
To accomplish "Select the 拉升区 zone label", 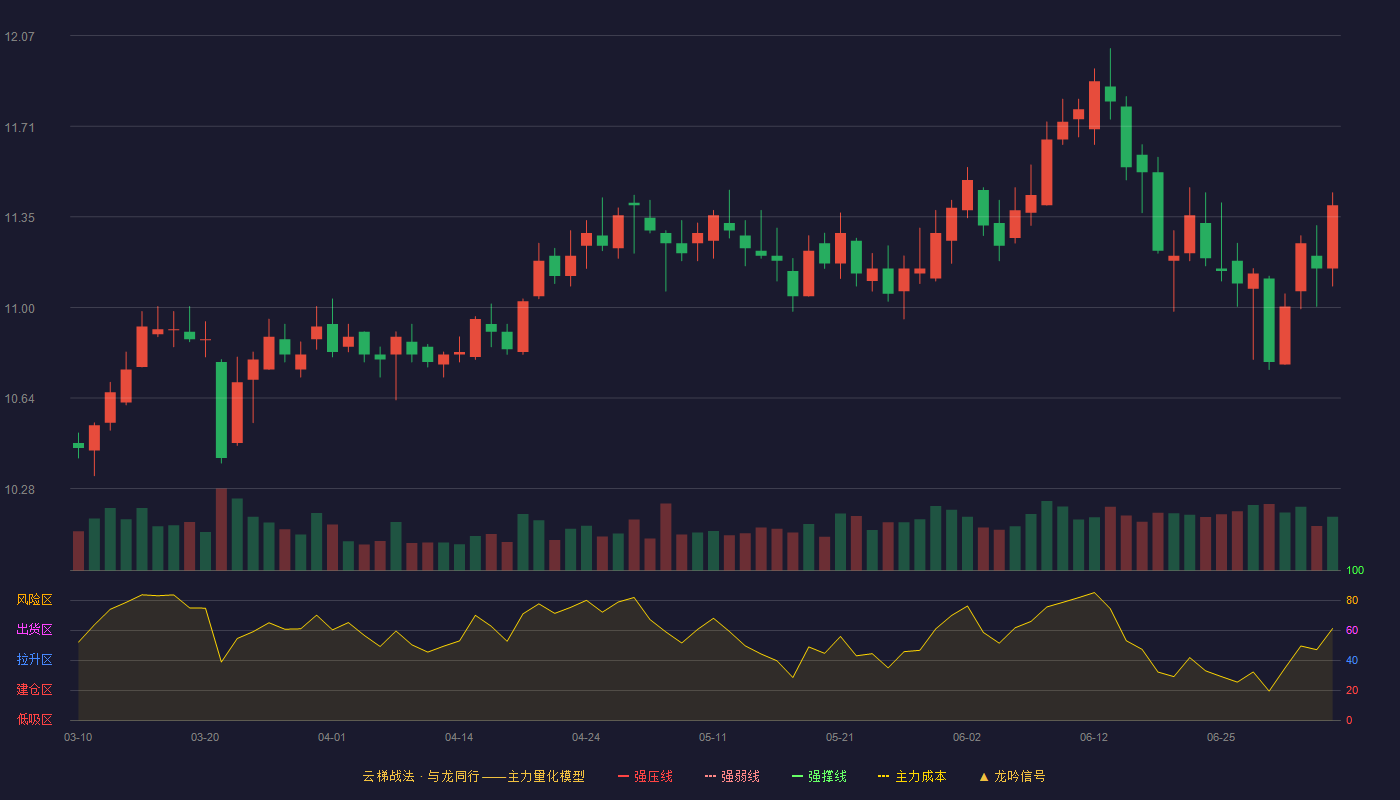I will coord(34,660).
